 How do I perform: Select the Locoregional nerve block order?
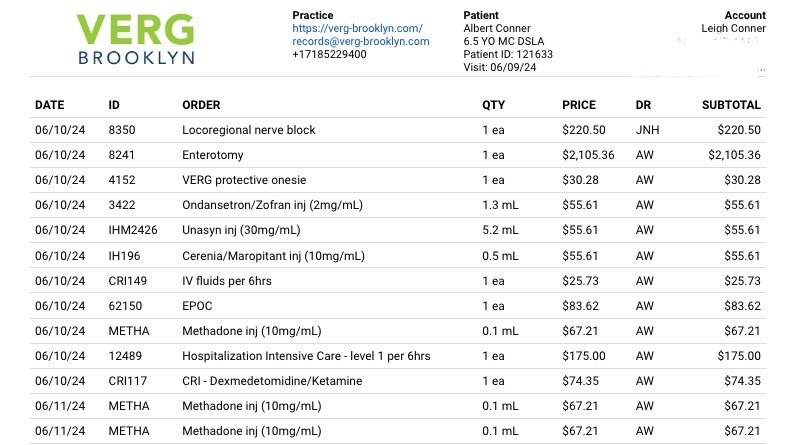click(x=248, y=130)
